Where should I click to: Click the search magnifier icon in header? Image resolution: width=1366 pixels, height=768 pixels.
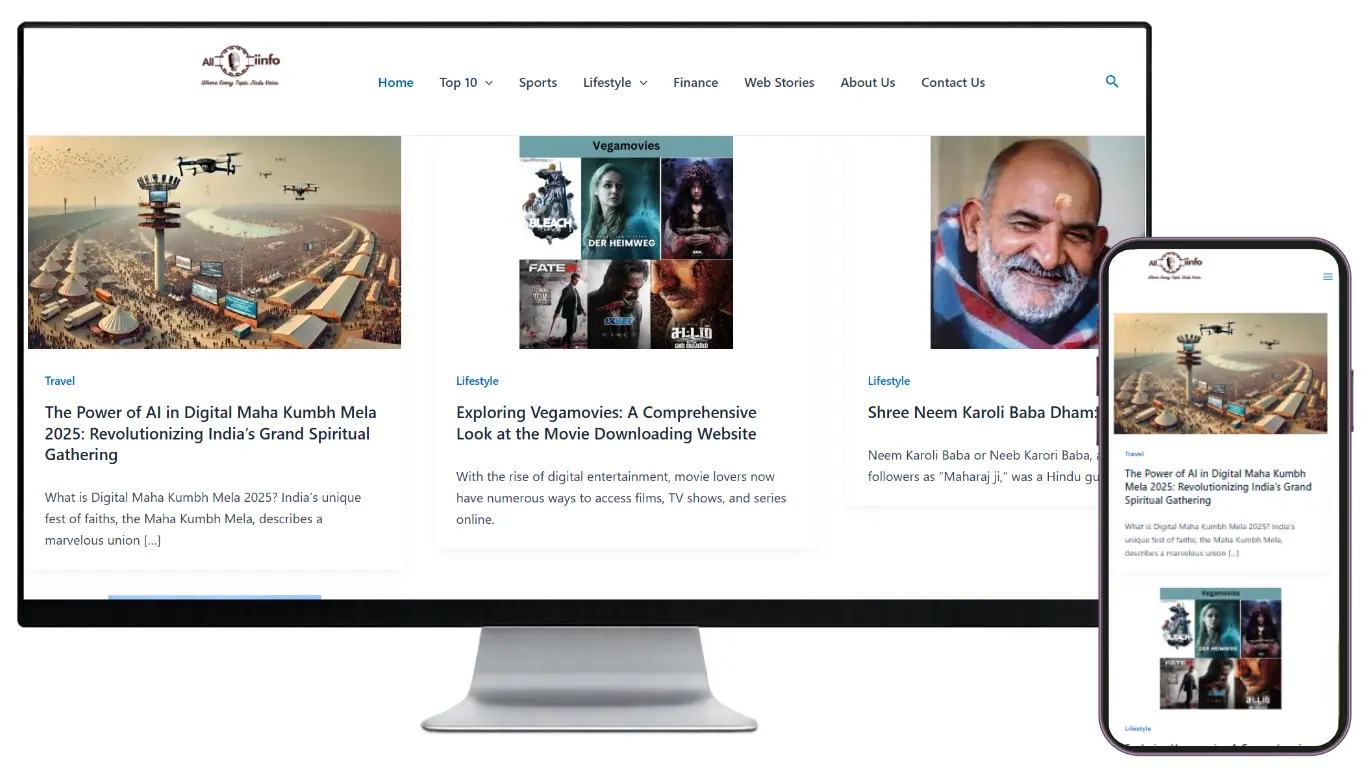(1111, 82)
